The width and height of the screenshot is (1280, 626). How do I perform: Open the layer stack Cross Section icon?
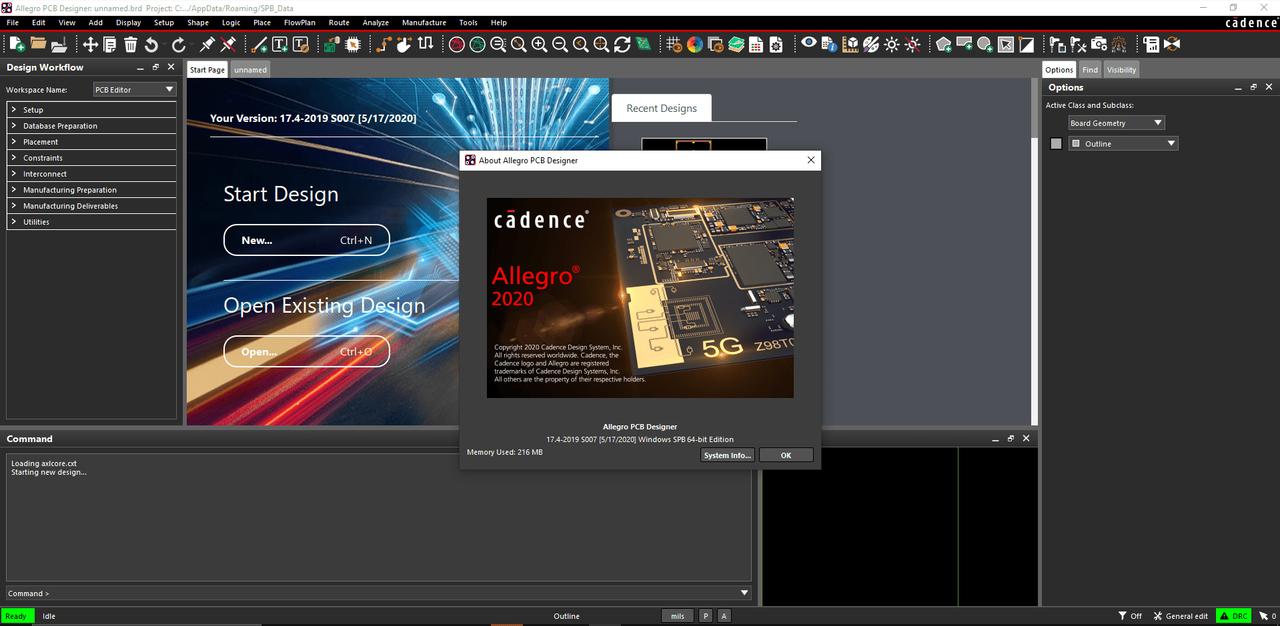[x=735, y=44]
